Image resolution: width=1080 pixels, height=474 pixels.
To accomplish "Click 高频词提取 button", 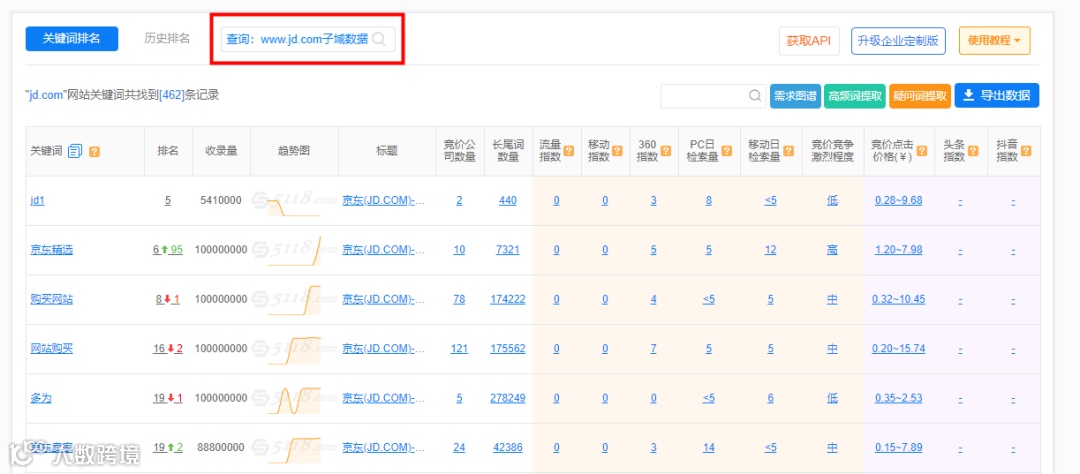I will point(855,96).
